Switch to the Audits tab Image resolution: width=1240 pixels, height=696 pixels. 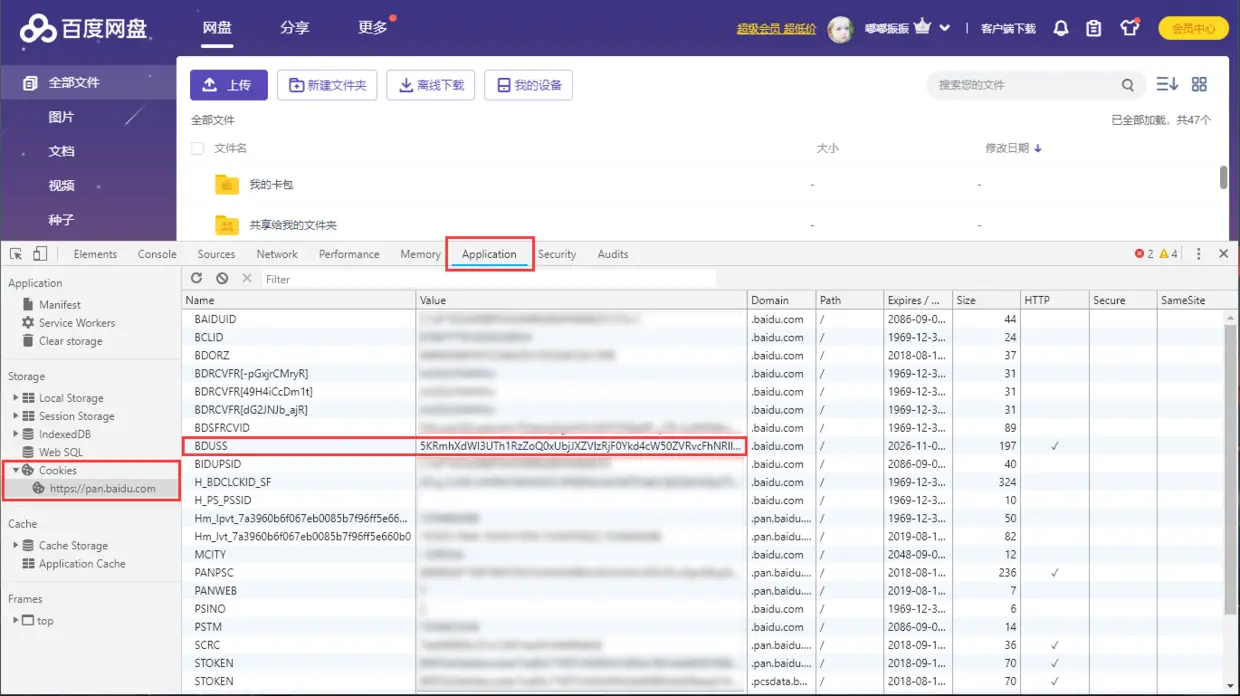point(613,254)
